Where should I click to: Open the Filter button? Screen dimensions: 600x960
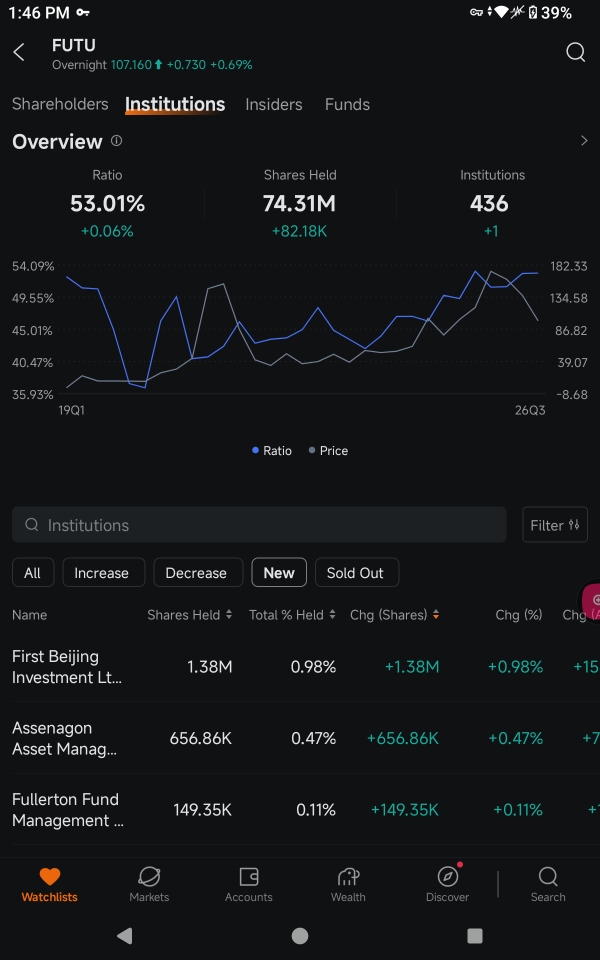(x=555, y=525)
